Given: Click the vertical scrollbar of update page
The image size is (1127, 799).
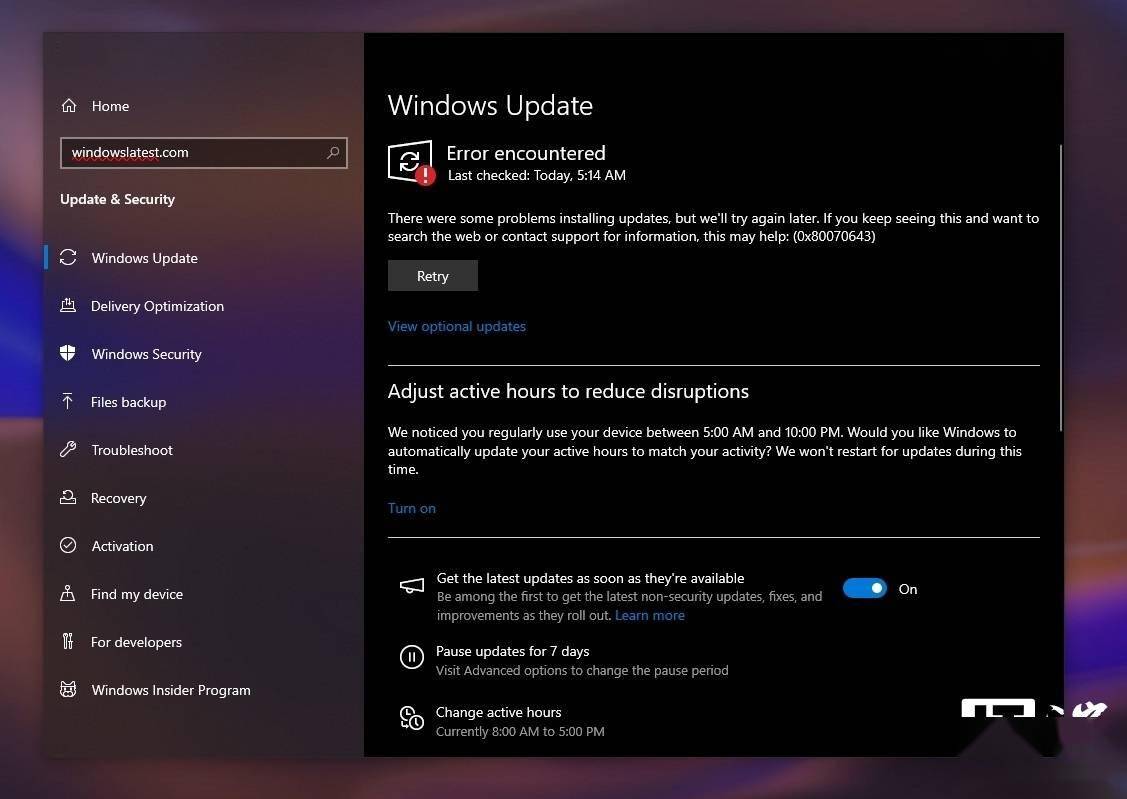Looking at the screenshot, I should (x=1060, y=287).
